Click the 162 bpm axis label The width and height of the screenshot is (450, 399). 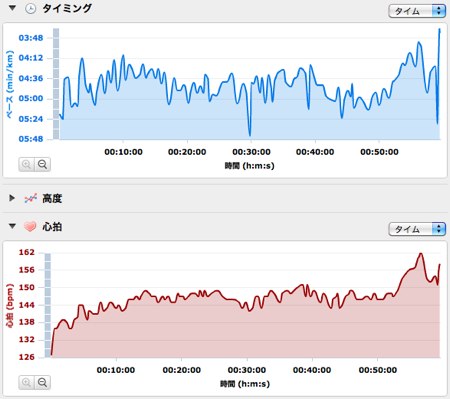26,252
